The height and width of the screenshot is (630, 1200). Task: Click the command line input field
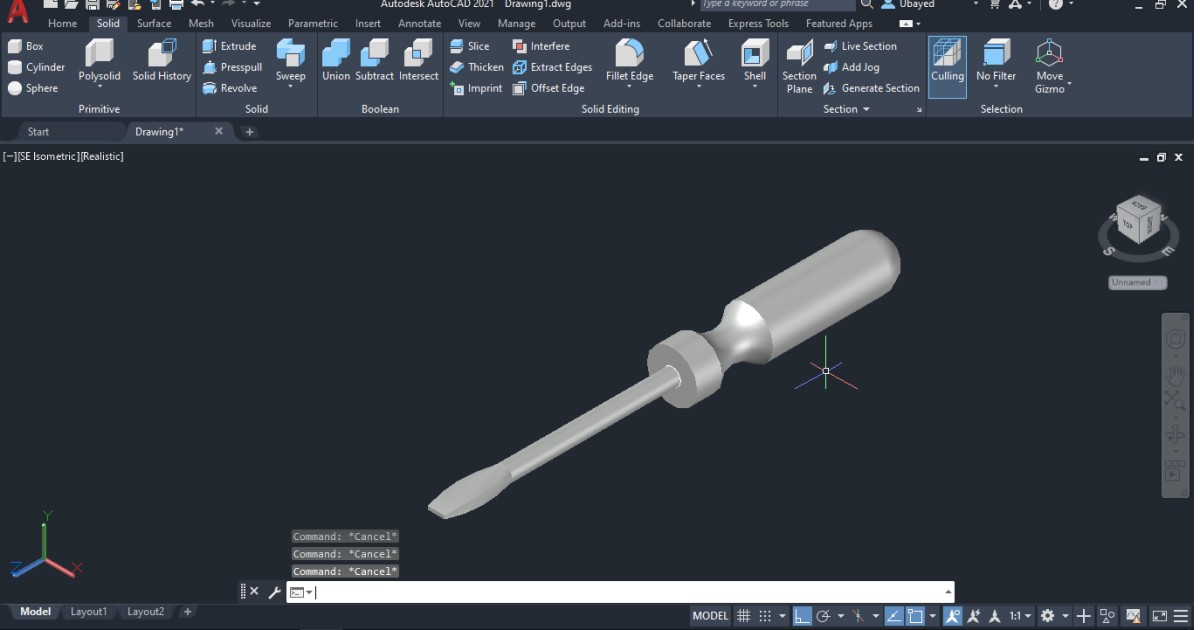(600, 592)
